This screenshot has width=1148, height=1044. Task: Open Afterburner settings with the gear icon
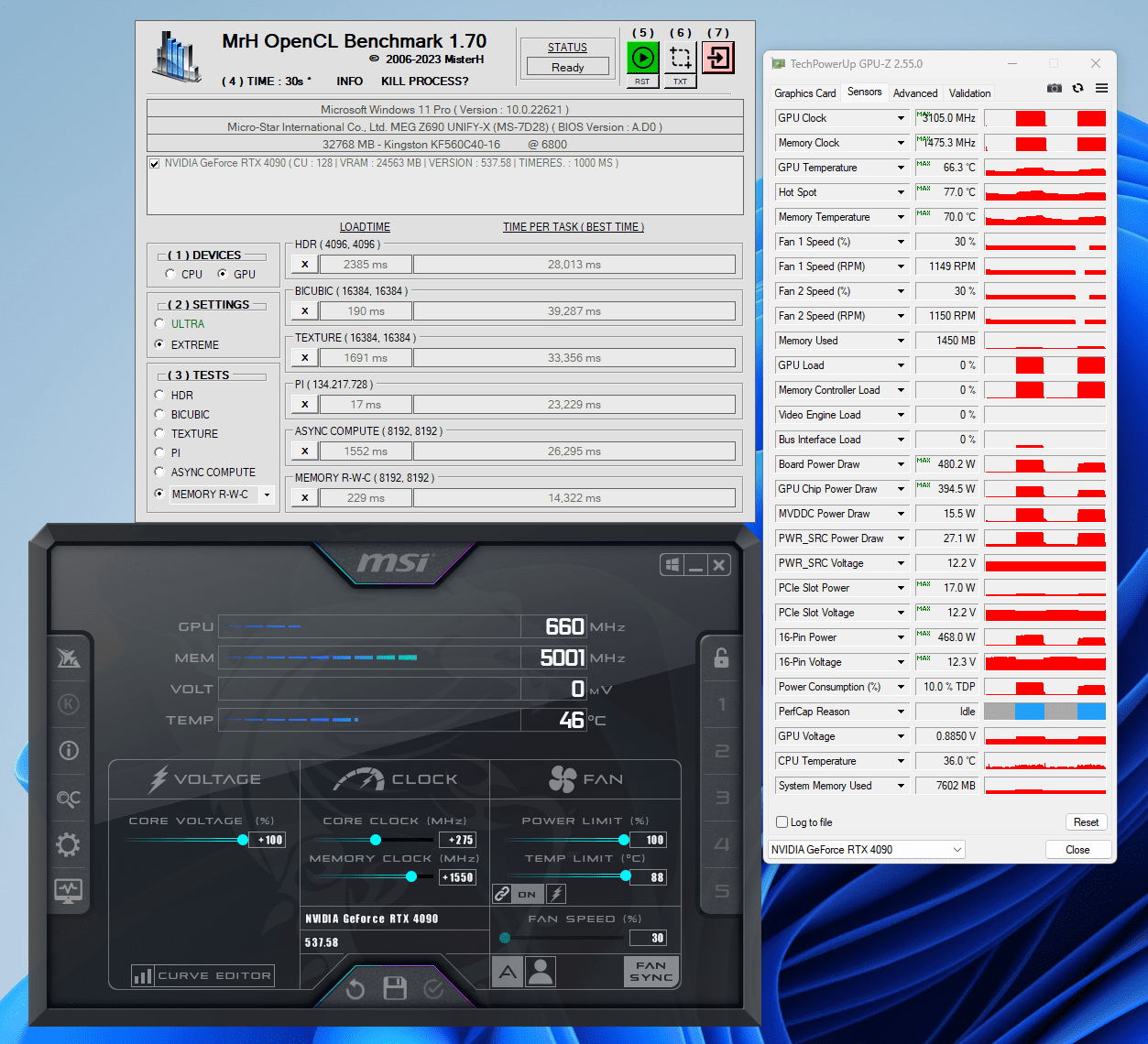click(x=69, y=843)
